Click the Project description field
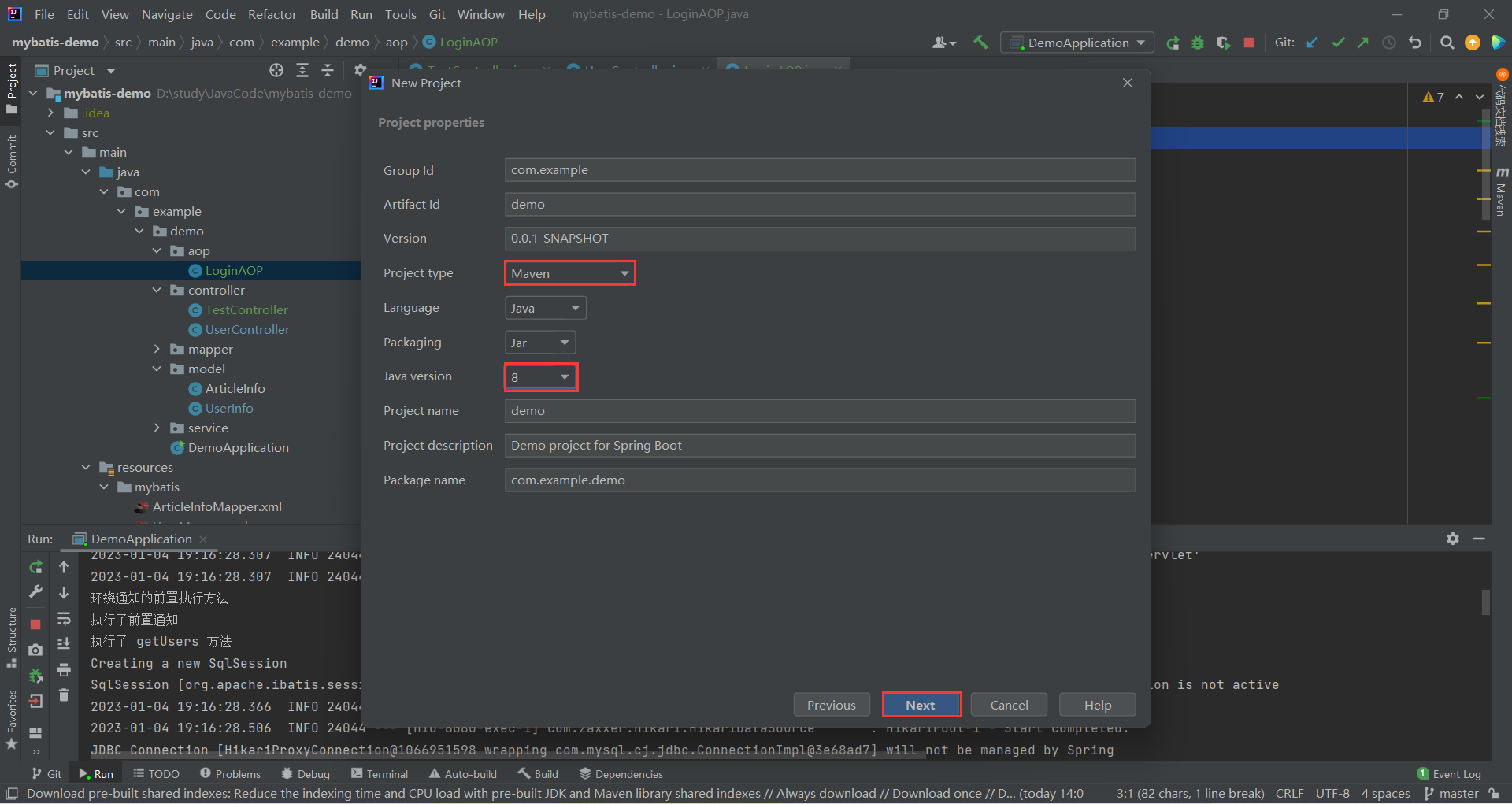Viewport: 1512px width, 804px height. 820,446
